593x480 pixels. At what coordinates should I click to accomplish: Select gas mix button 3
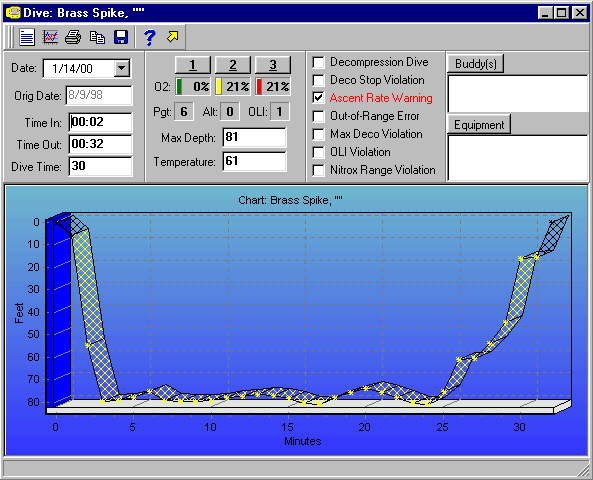[x=273, y=65]
